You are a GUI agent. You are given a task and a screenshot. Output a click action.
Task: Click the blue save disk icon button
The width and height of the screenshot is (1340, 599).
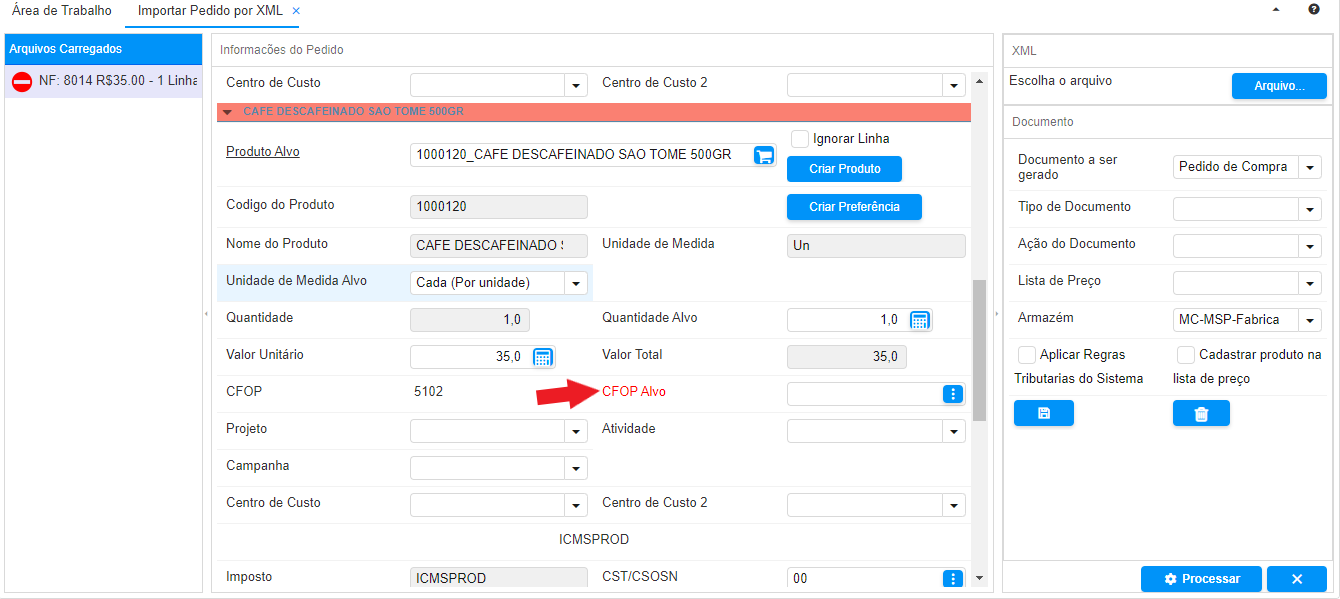coord(1043,413)
